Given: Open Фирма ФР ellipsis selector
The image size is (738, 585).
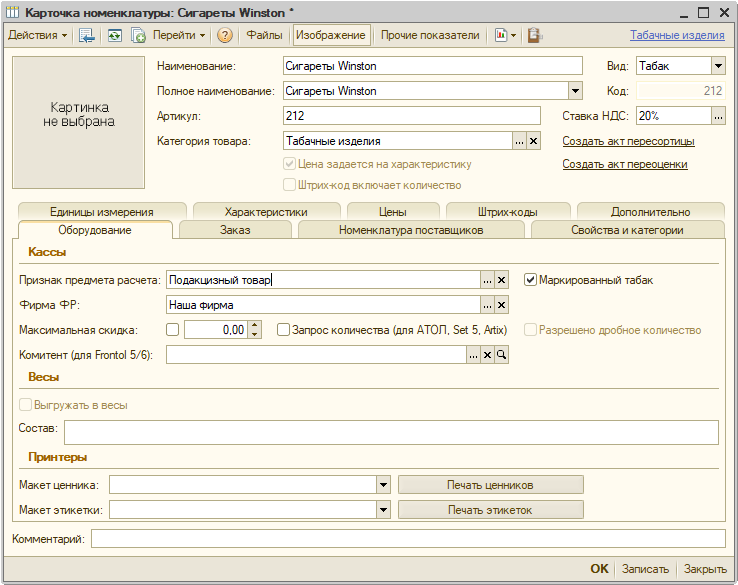Looking at the screenshot, I should tap(487, 305).
